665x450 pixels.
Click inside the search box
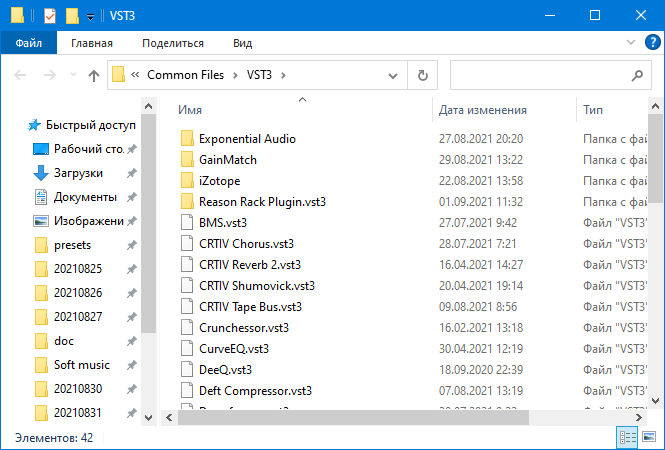(x=541, y=75)
